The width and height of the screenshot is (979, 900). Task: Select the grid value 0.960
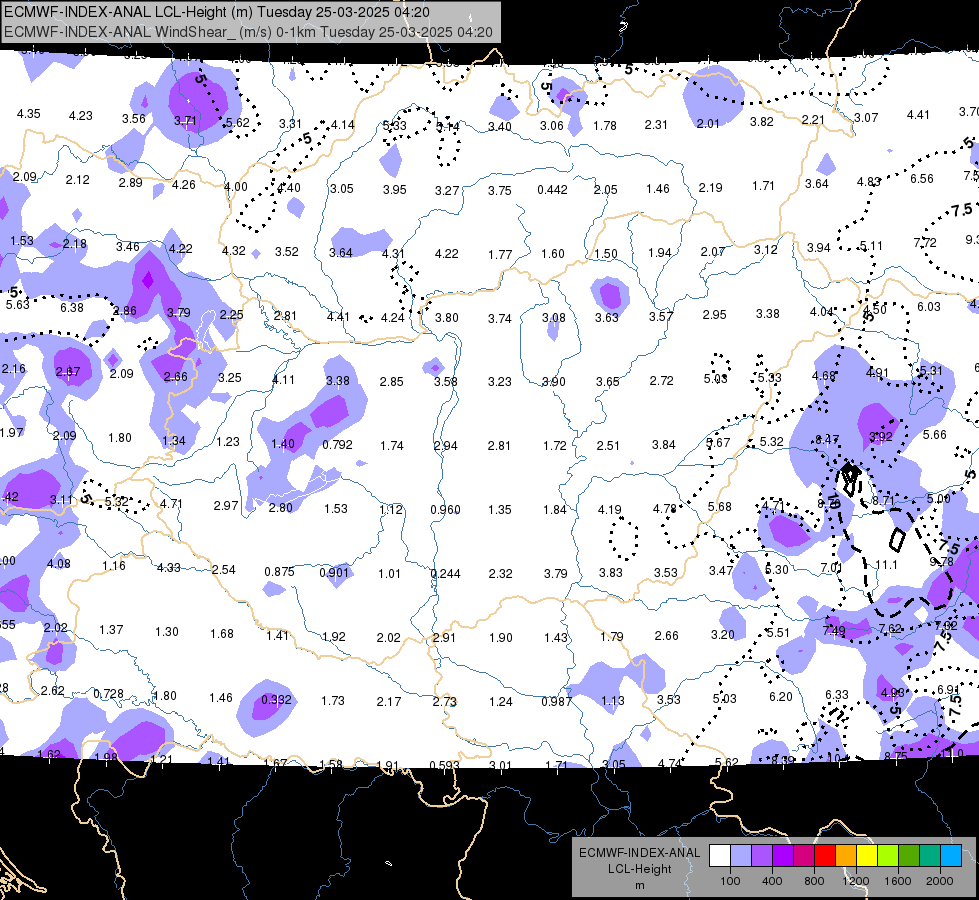445,510
